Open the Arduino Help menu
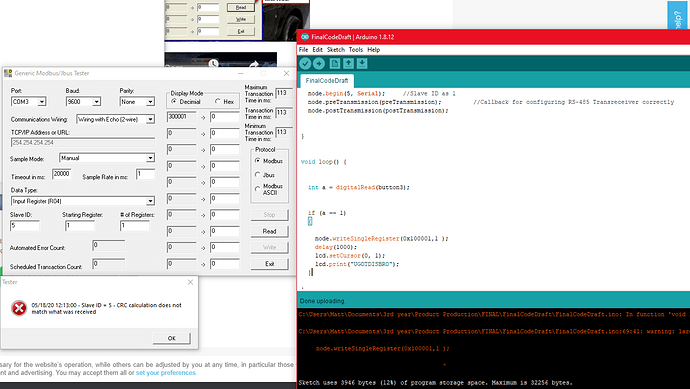 coord(374,50)
